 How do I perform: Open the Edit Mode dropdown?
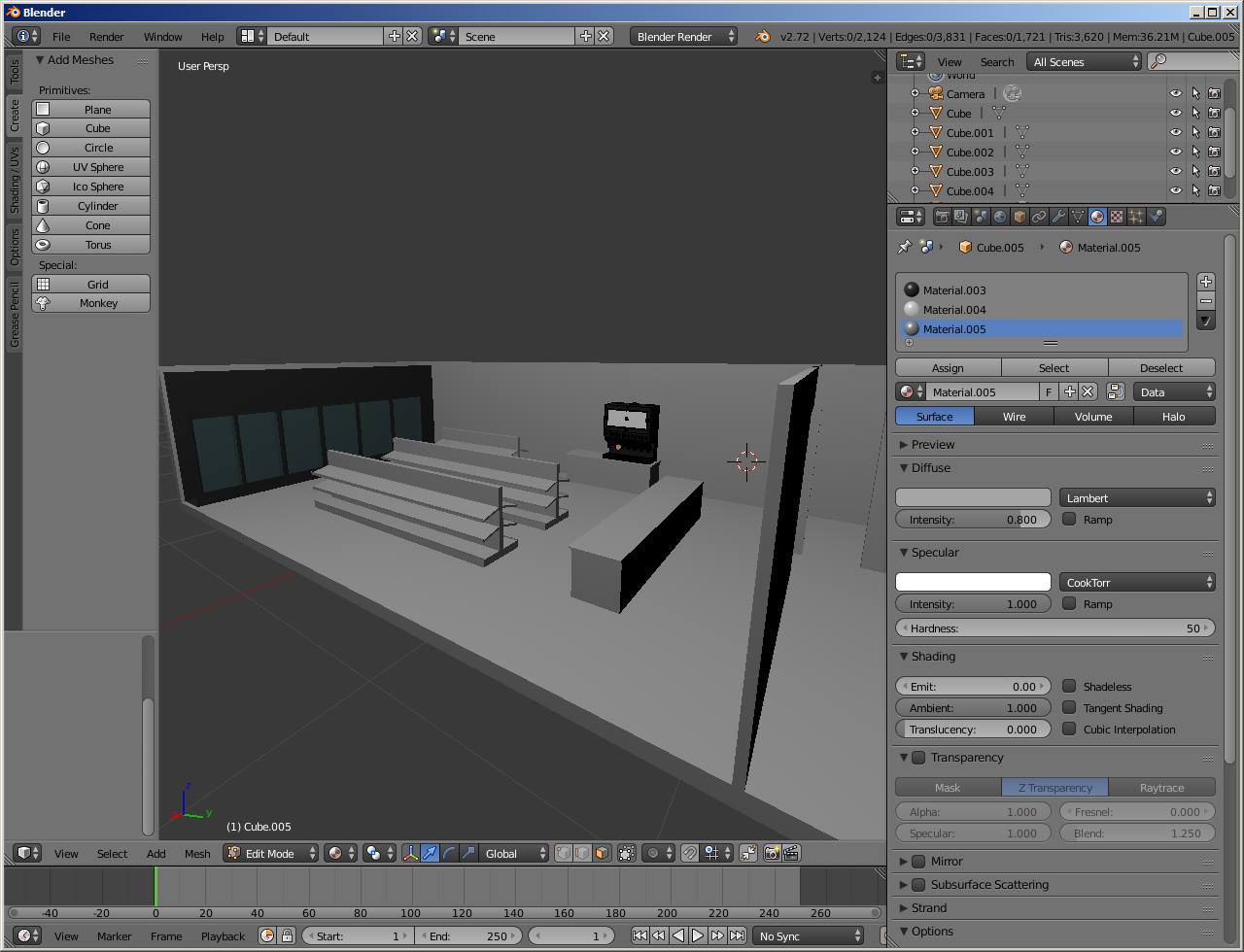point(270,853)
